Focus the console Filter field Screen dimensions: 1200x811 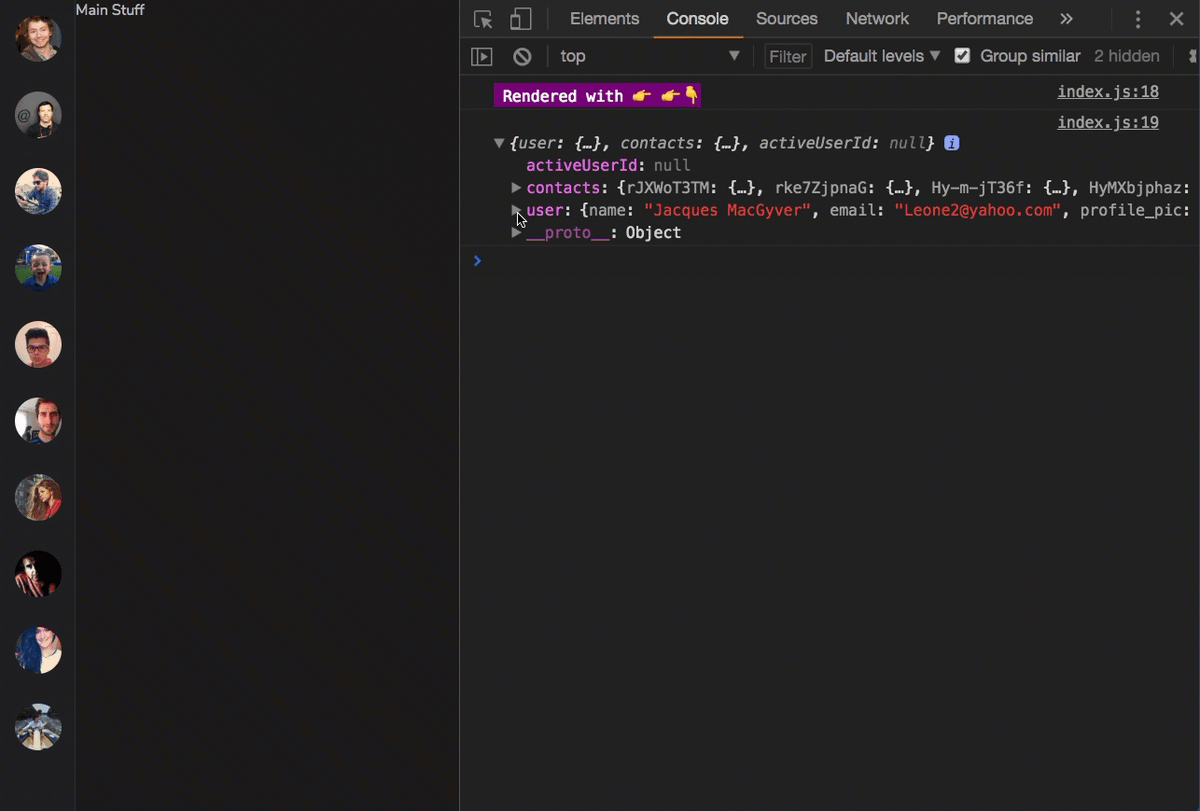click(x=788, y=57)
